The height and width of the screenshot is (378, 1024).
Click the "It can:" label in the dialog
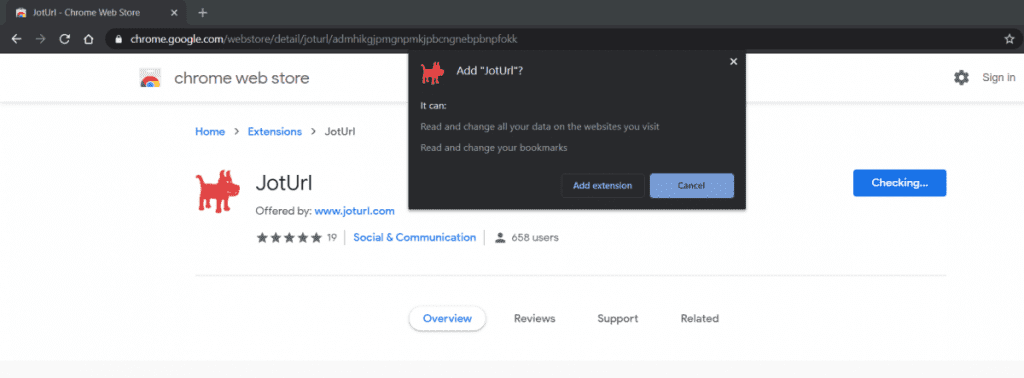pyautogui.click(x=433, y=105)
